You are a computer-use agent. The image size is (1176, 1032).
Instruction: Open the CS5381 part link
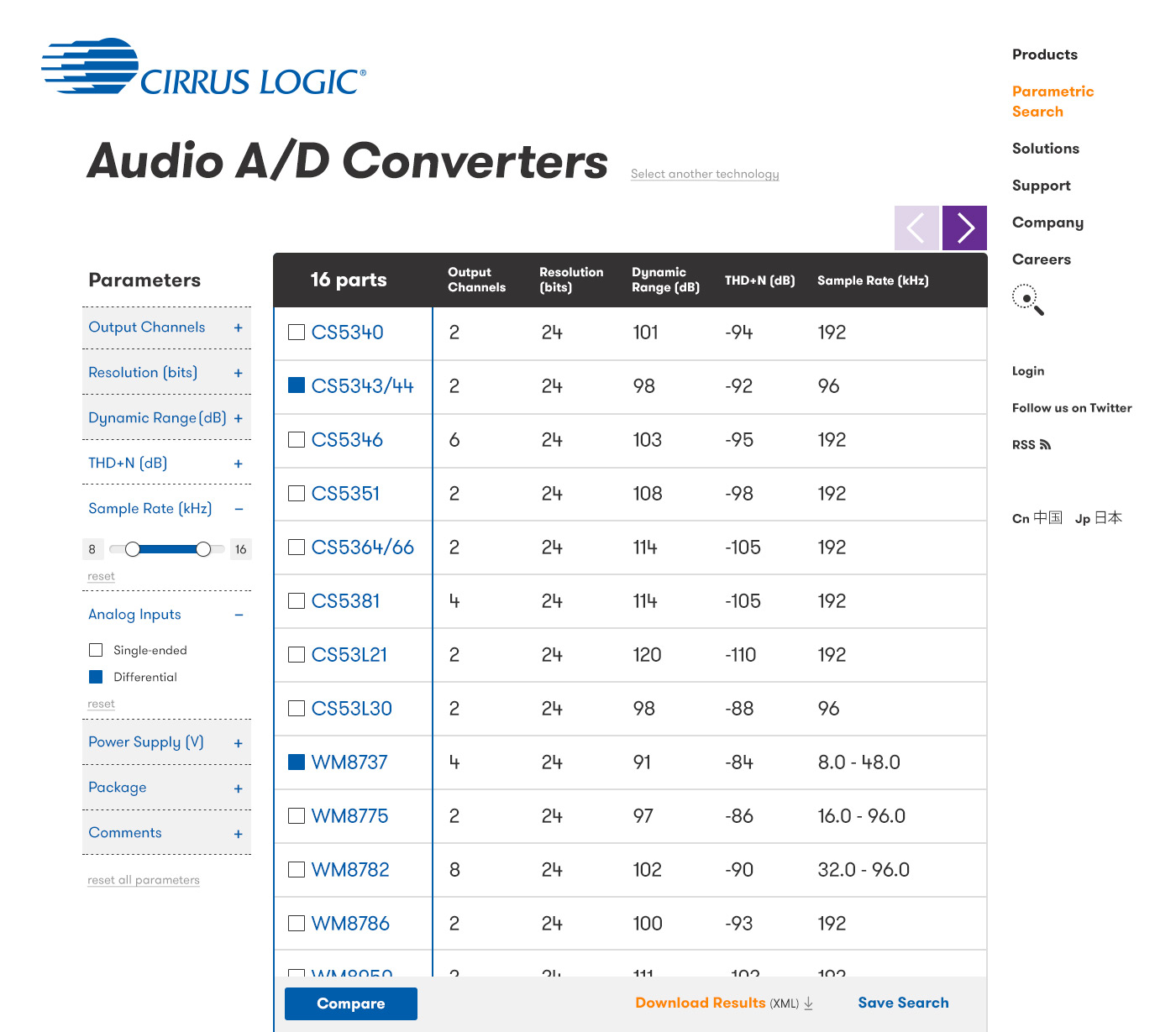(345, 601)
